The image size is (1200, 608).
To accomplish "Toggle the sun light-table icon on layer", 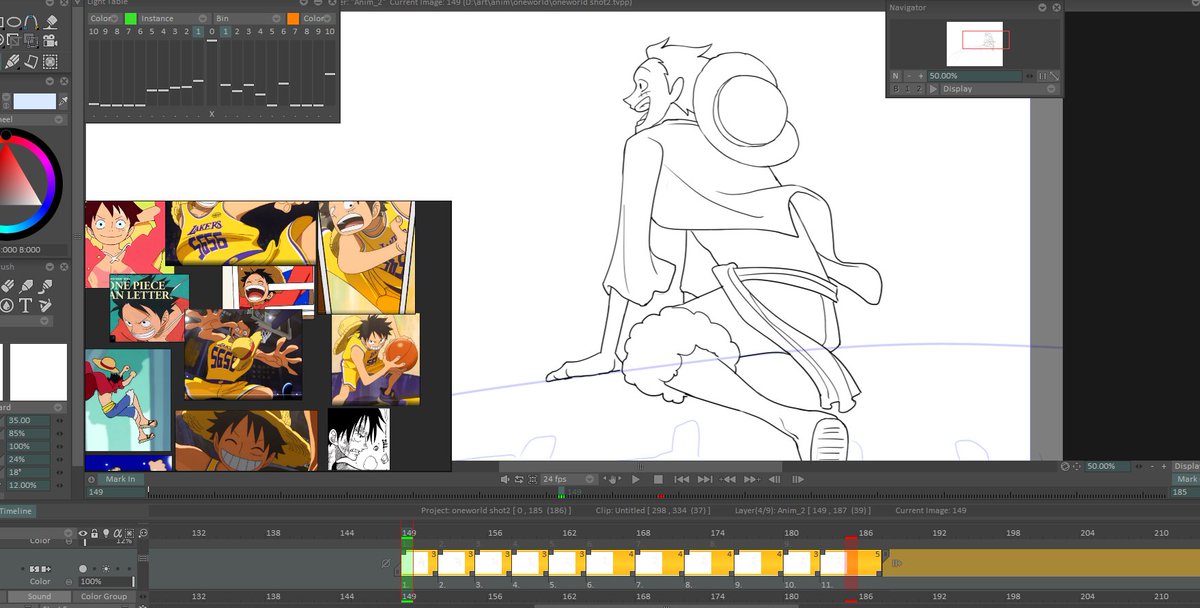I will tap(106, 569).
